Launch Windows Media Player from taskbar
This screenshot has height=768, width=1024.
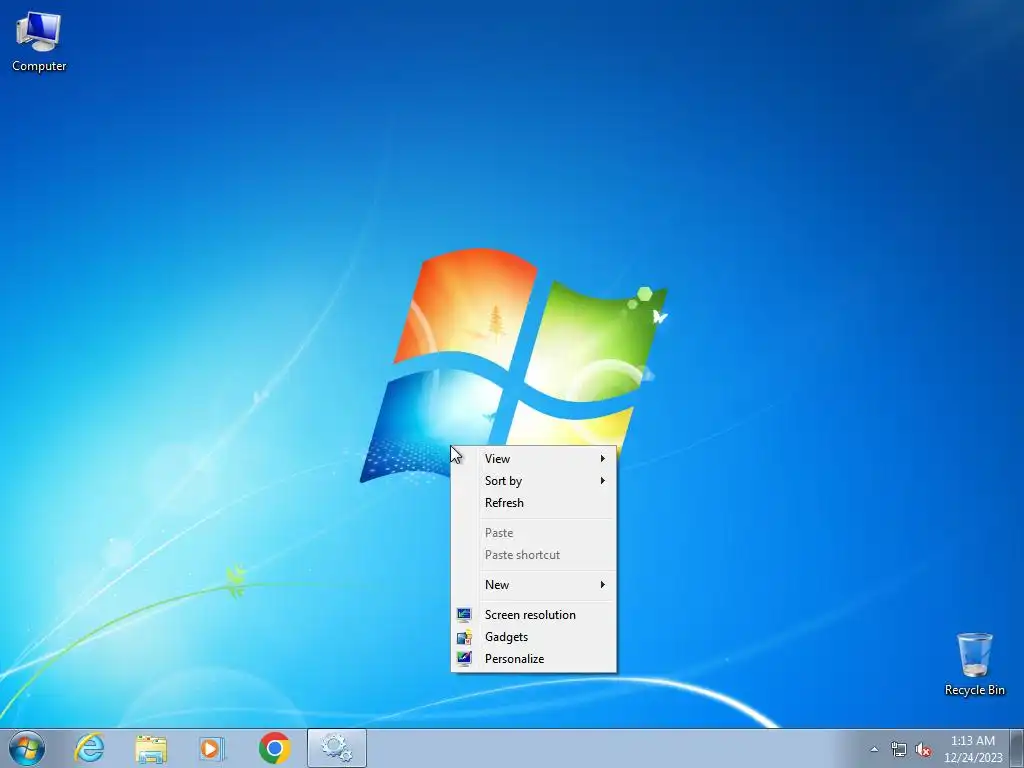coord(212,748)
